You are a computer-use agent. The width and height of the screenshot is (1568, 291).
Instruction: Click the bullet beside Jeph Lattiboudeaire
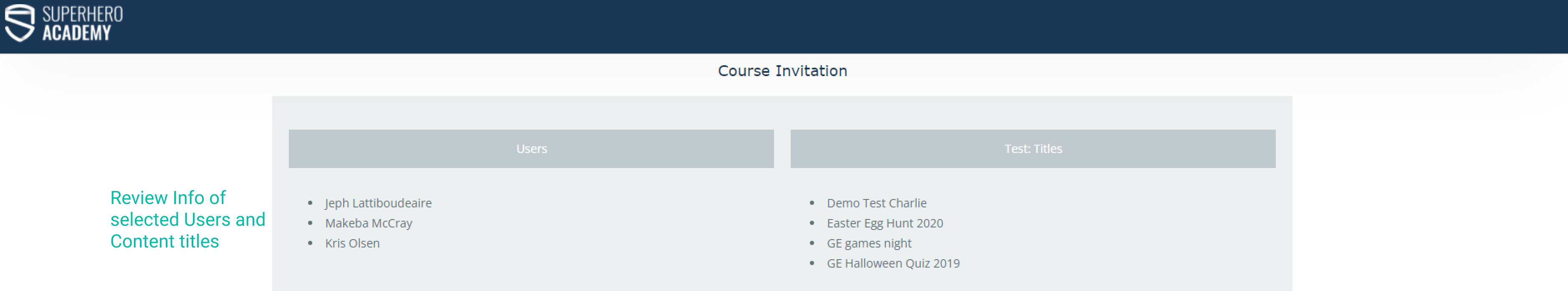(x=311, y=203)
